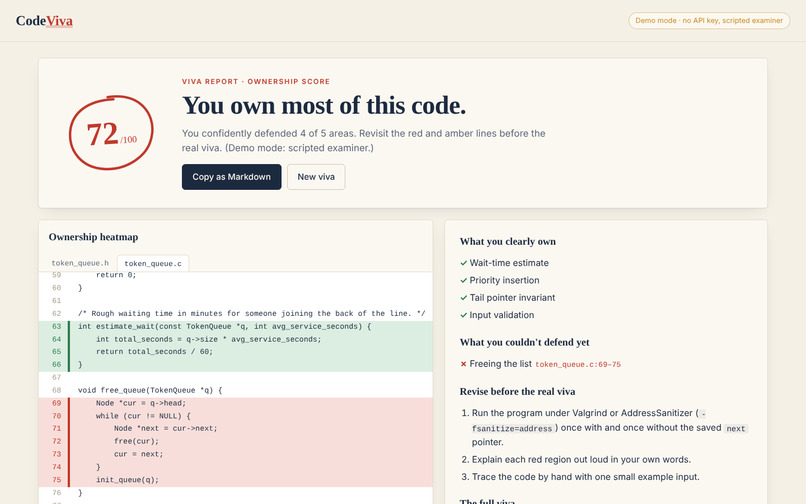806x504 pixels.
Task: Click 'Freeing the list' text
Action: (501, 364)
